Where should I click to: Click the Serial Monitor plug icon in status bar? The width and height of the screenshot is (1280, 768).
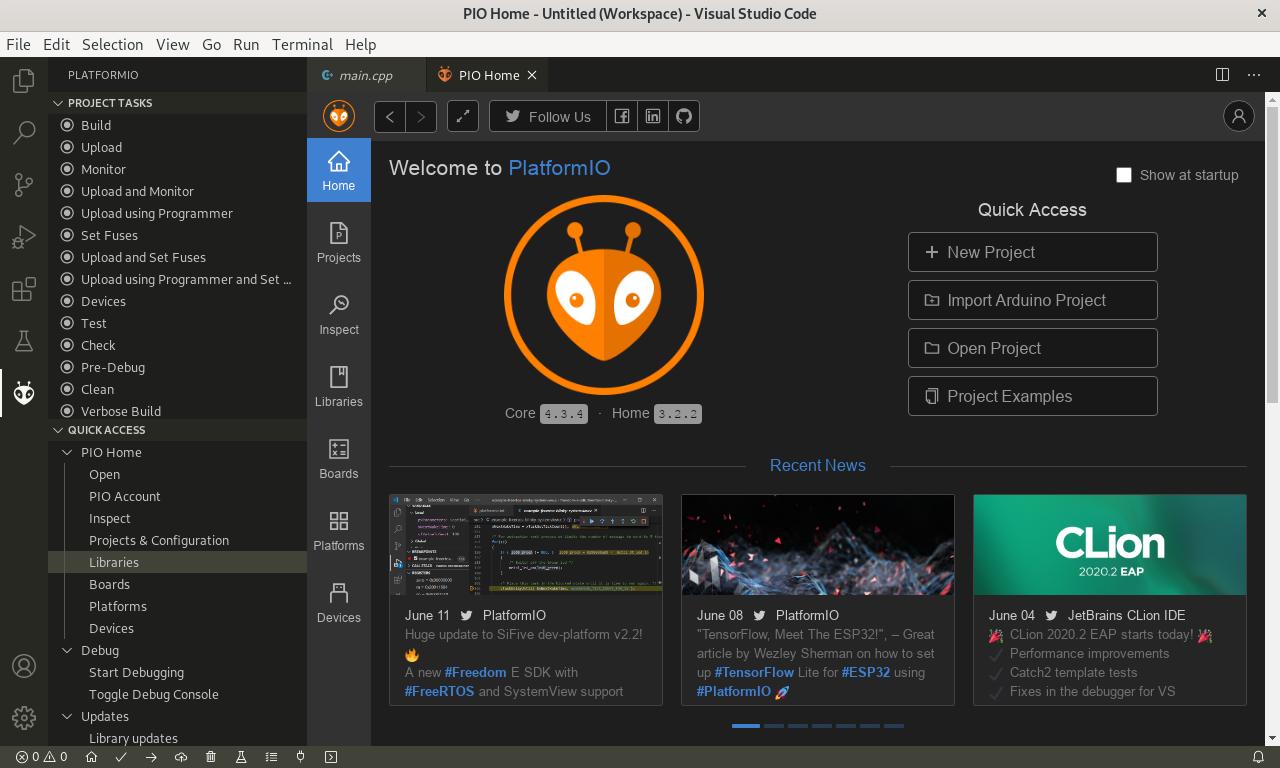301,757
